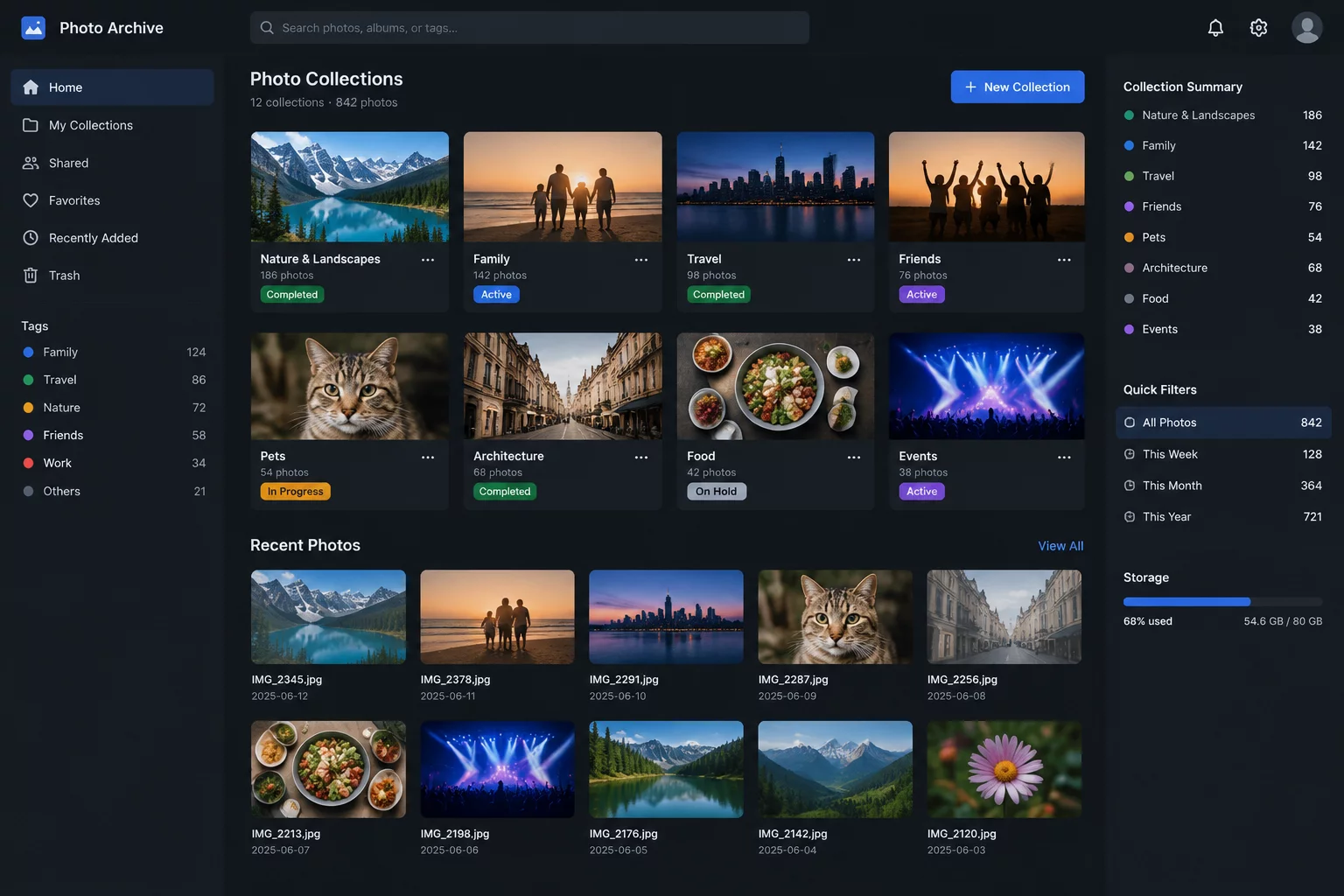Open the three-dot menu on Pets collection
The height and width of the screenshot is (896, 1344).
(x=428, y=458)
